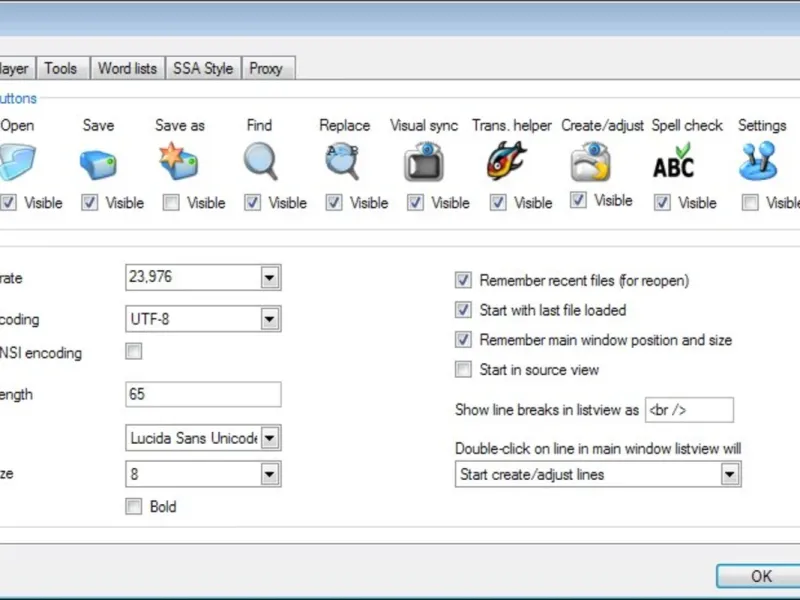Image resolution: width=800 pixels, height=600 pixels.
Task: Uncheck Visible under the Replace button
Action: click(x=334, y=203)
